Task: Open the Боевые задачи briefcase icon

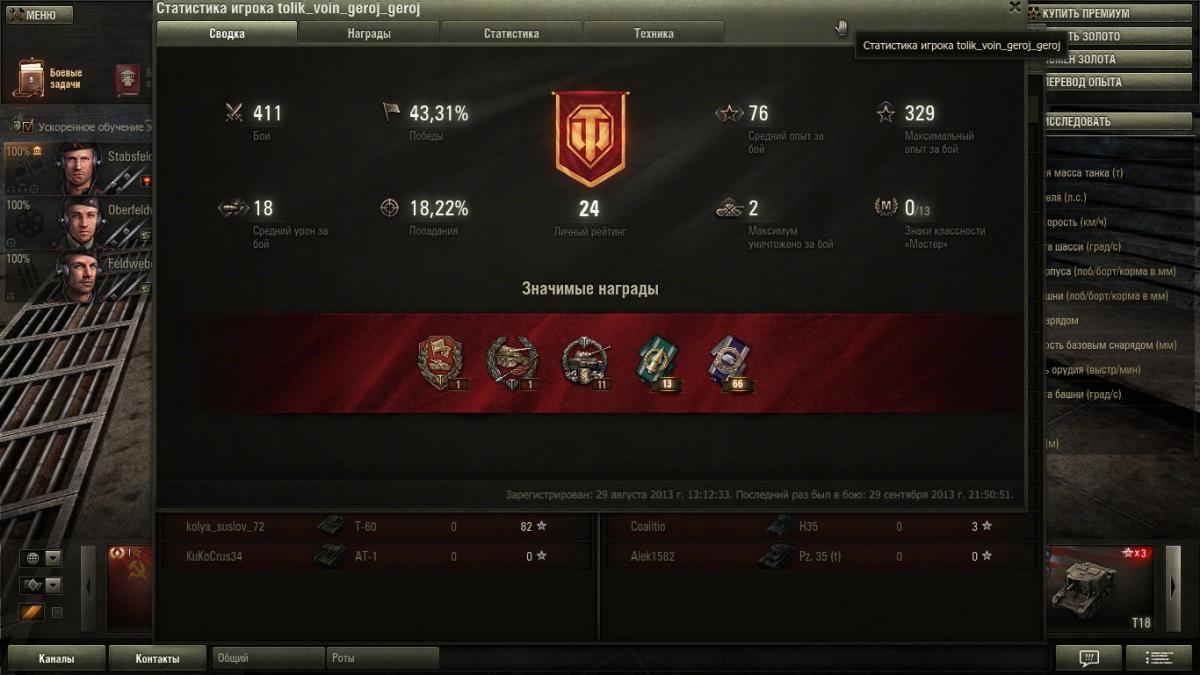Action: (32, 78)
